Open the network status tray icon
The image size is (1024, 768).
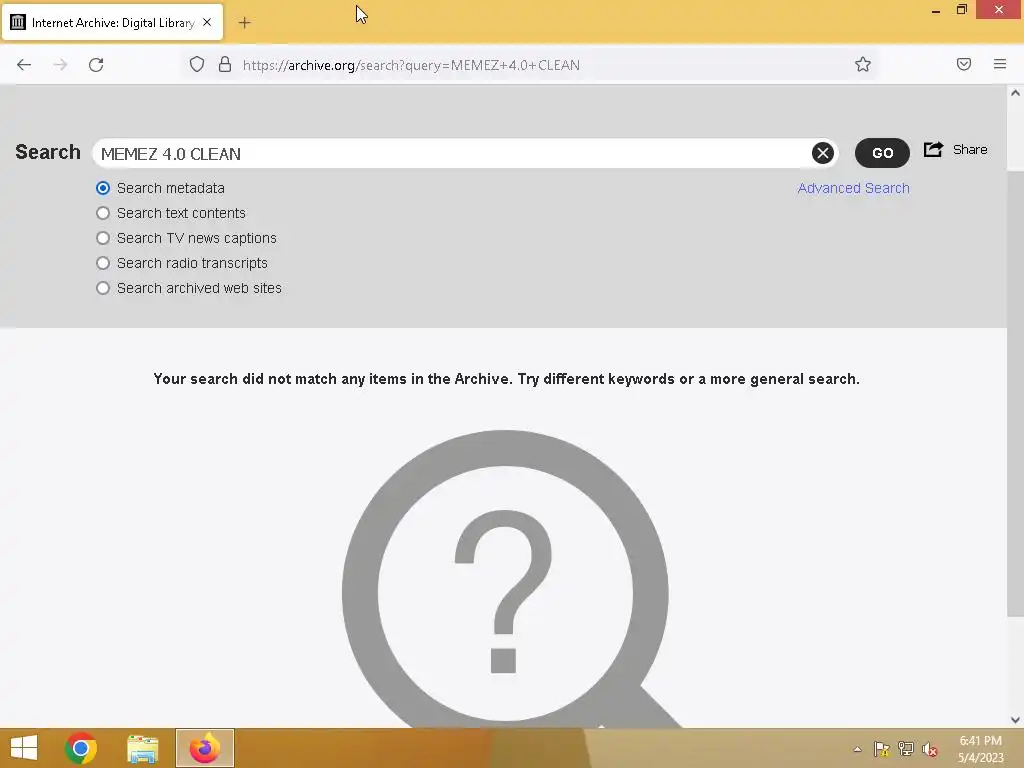[906, 749]
